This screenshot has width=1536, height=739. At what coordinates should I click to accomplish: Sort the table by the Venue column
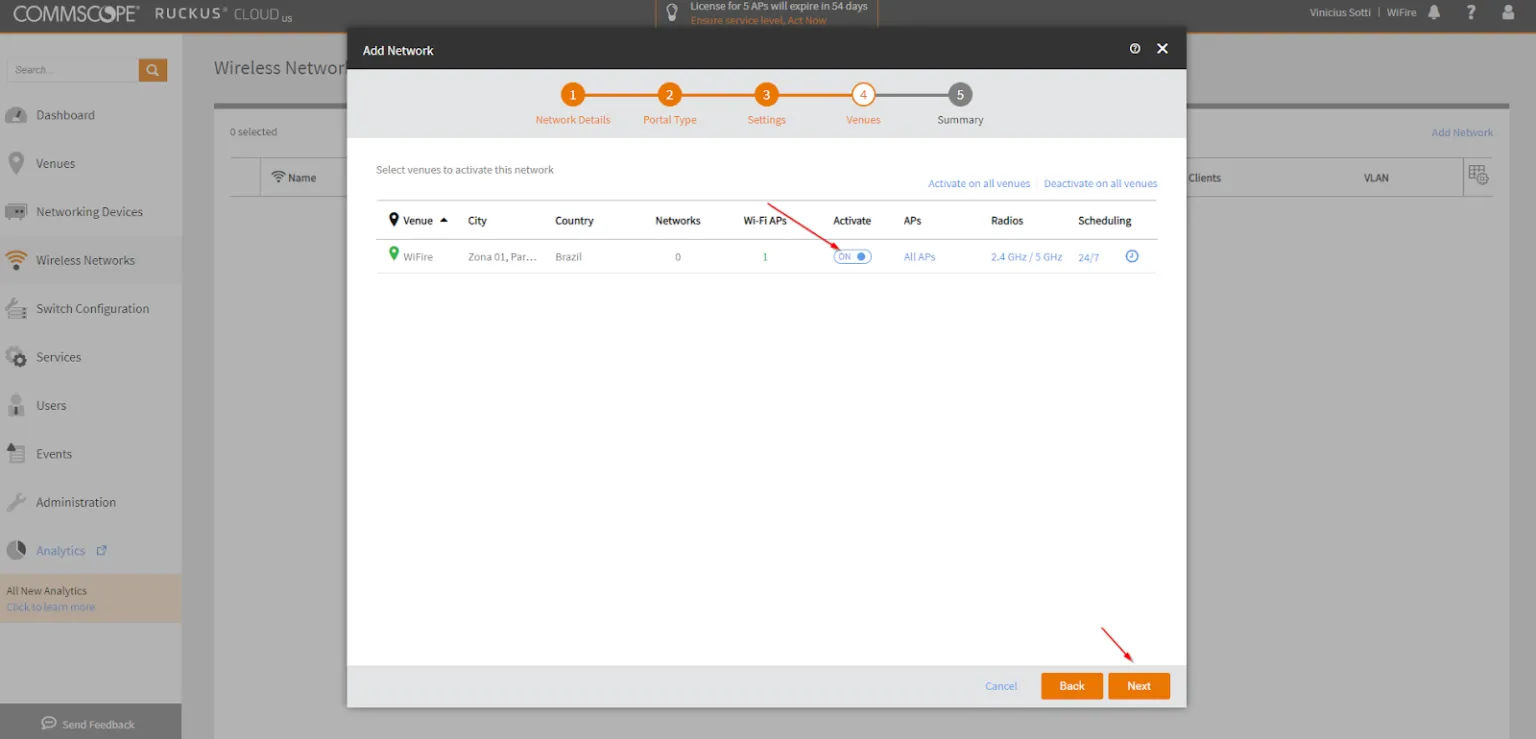[x=418, y=220]
